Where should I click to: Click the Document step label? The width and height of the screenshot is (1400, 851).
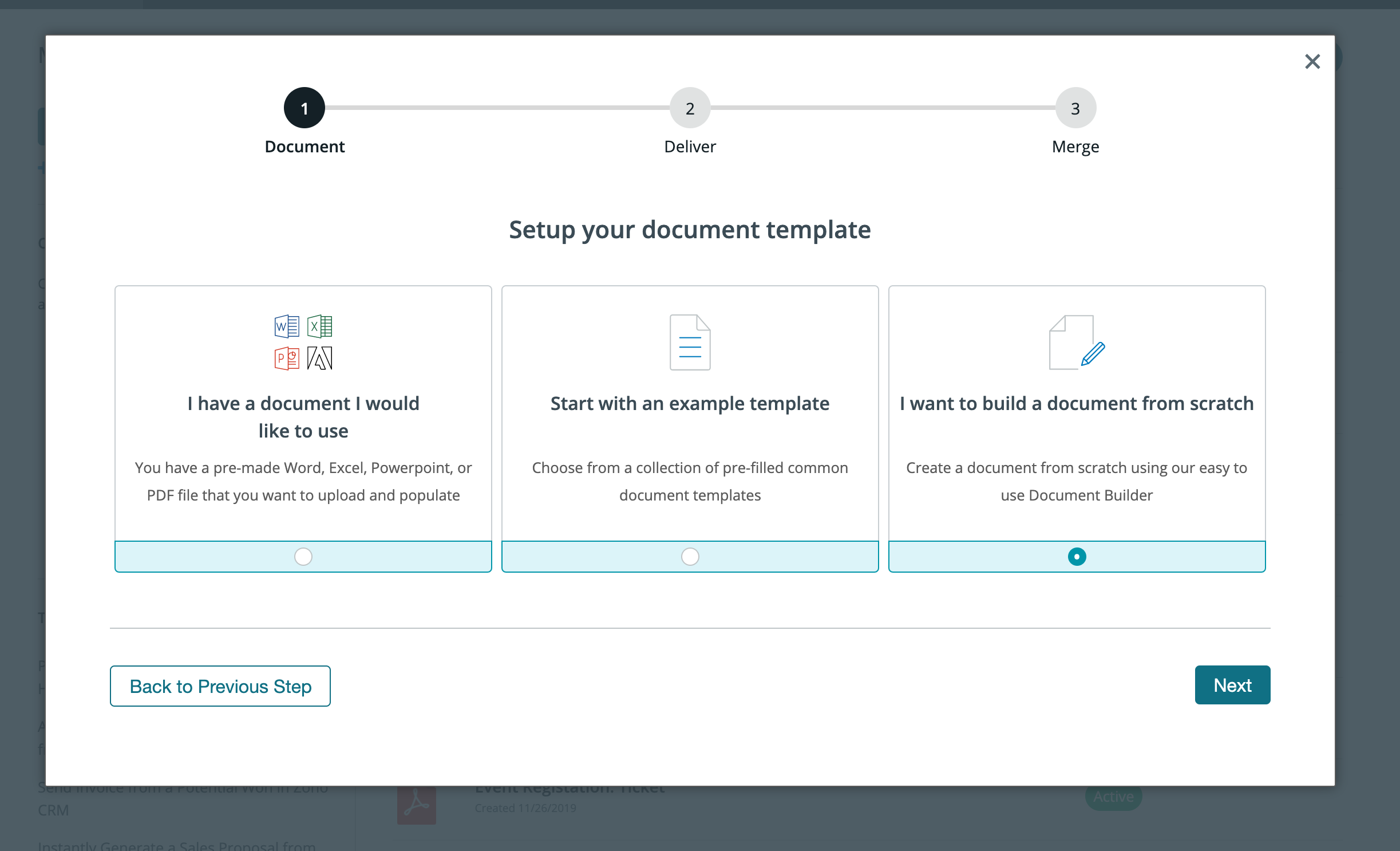click(x=304, y=147)
